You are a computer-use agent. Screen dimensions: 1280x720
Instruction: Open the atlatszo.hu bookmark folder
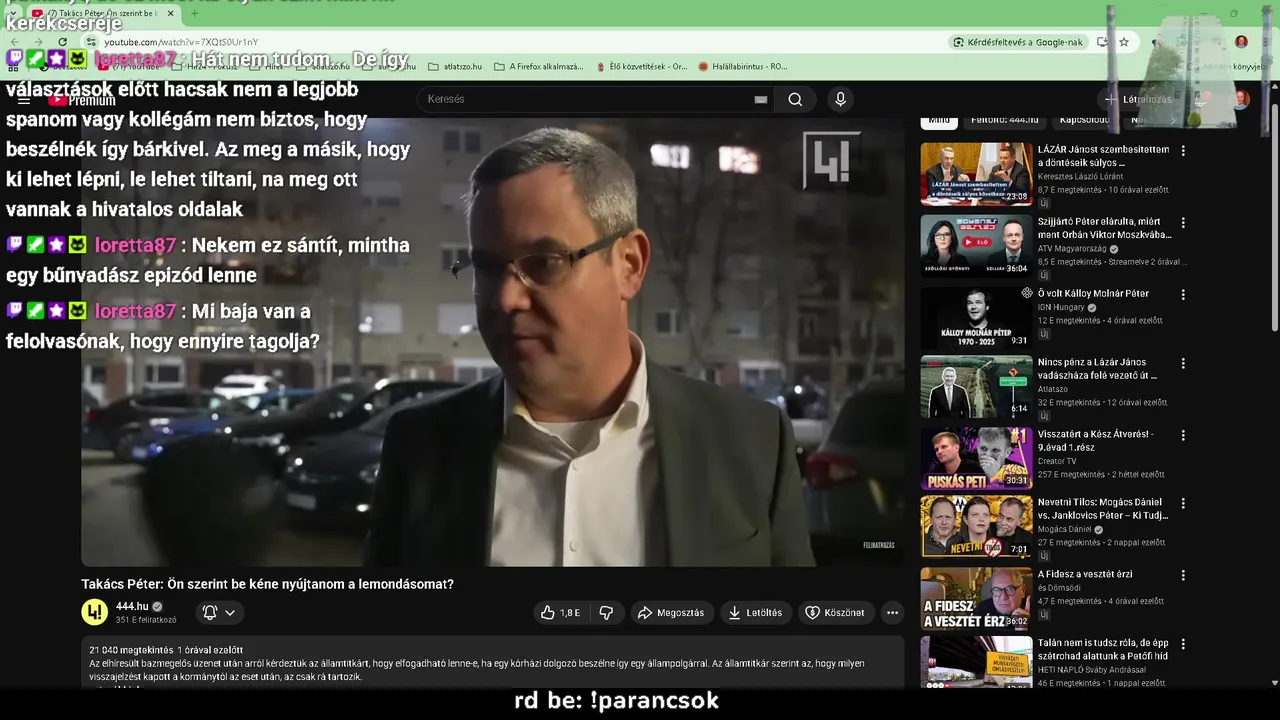(x=455, y=67)
